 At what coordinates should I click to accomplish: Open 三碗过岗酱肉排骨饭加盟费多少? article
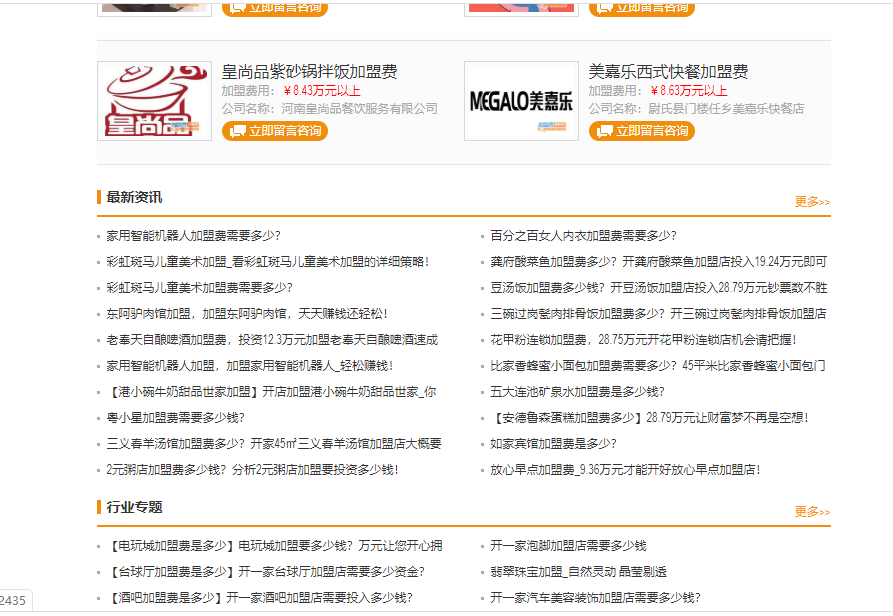658,314
